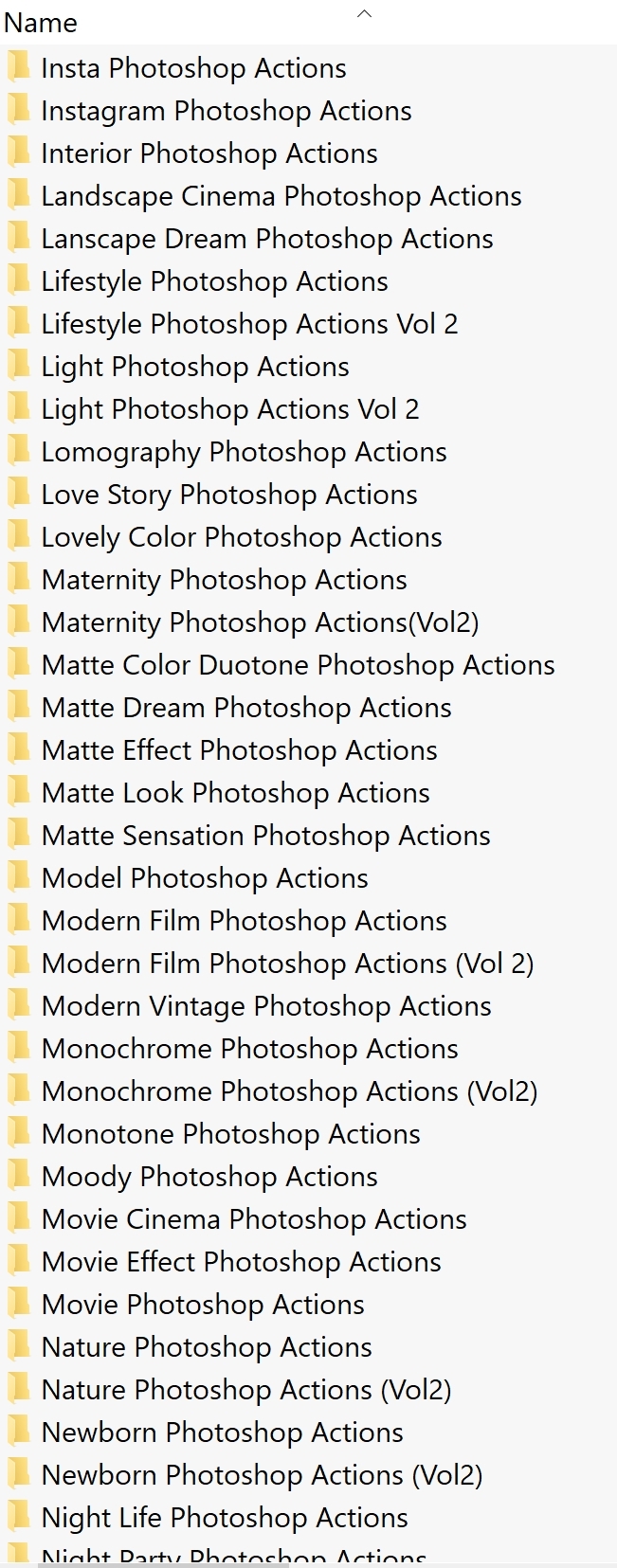Image resolution: width=617 pixels, height=1568 pixels.
Task: Click the Monotone Photoshop Actions folder icon
Action: 18,1134
